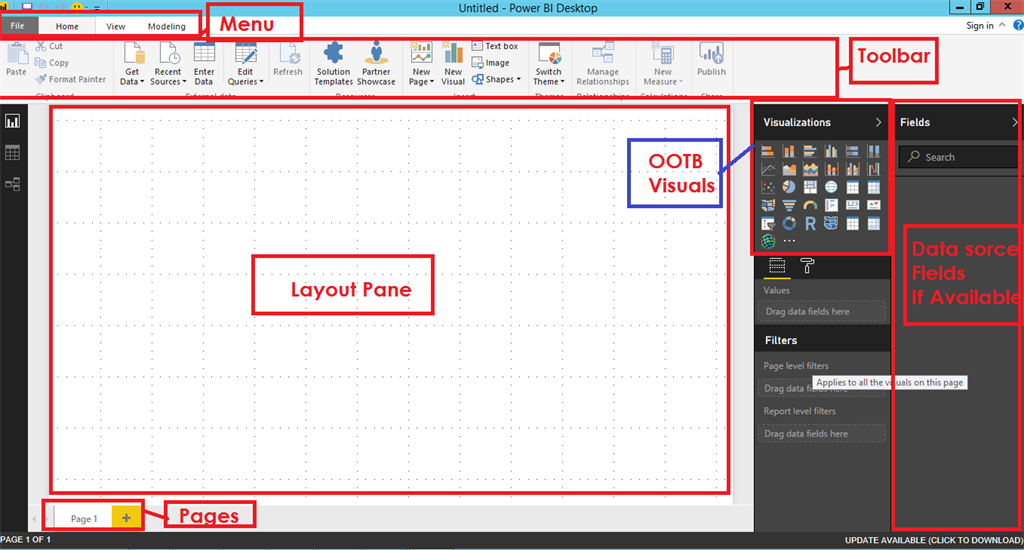Click Update Available in status bar
This screenshot has height=550, width=1024.
(x=933, y=540)
